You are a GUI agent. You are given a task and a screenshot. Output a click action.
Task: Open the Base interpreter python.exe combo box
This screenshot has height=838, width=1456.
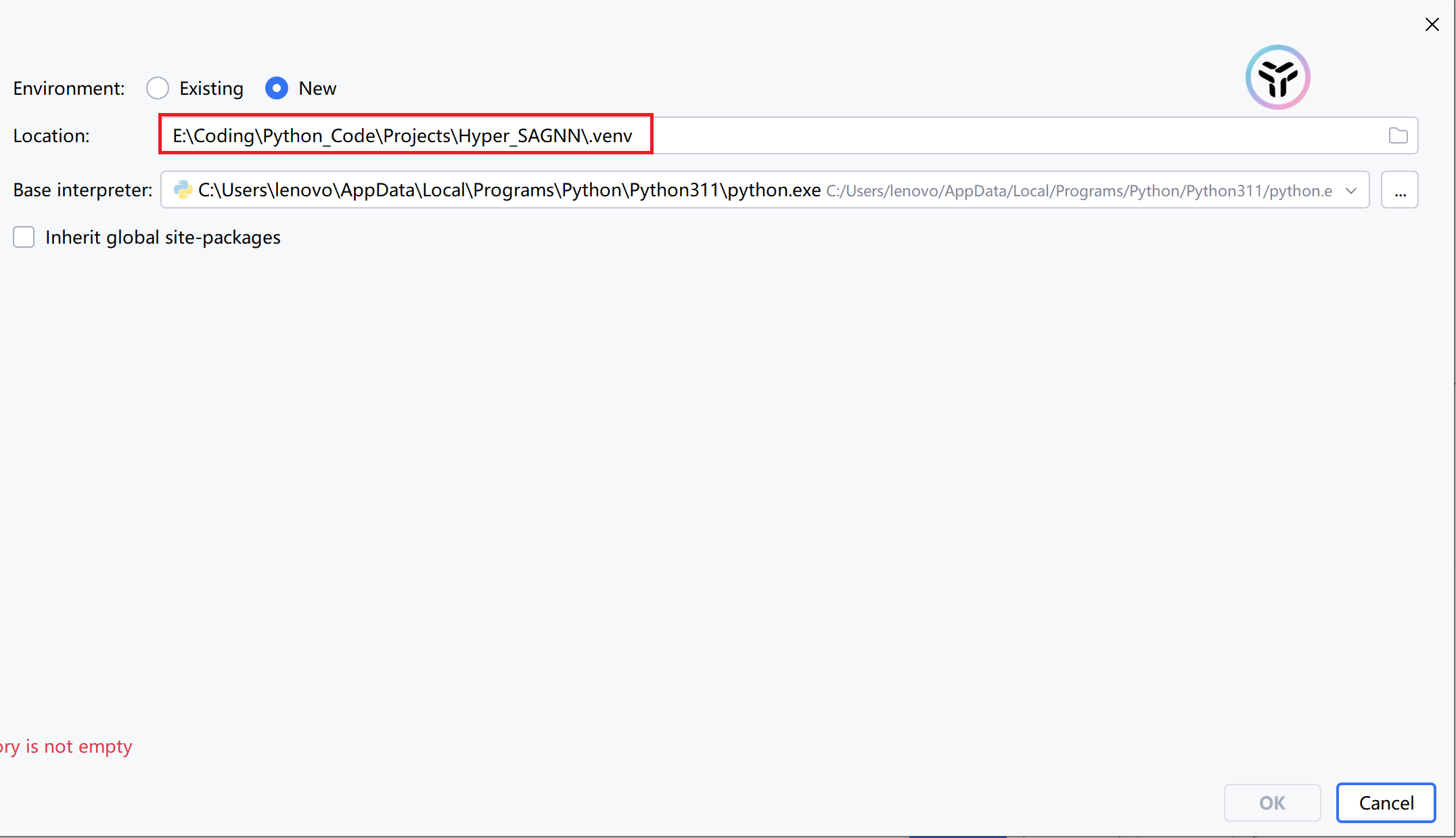tap(509, 190)
